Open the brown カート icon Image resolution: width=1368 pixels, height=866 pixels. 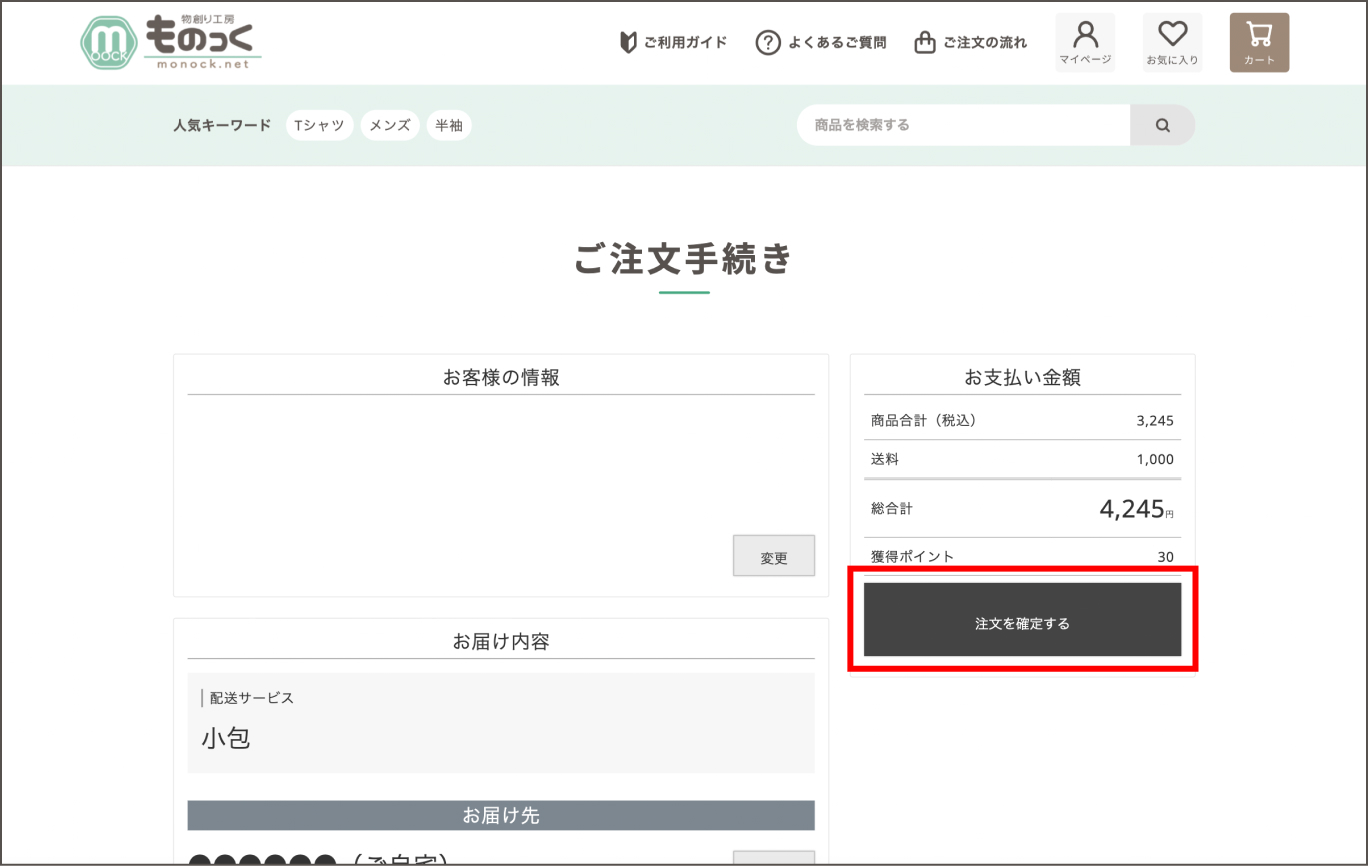tap(1259, 42)
